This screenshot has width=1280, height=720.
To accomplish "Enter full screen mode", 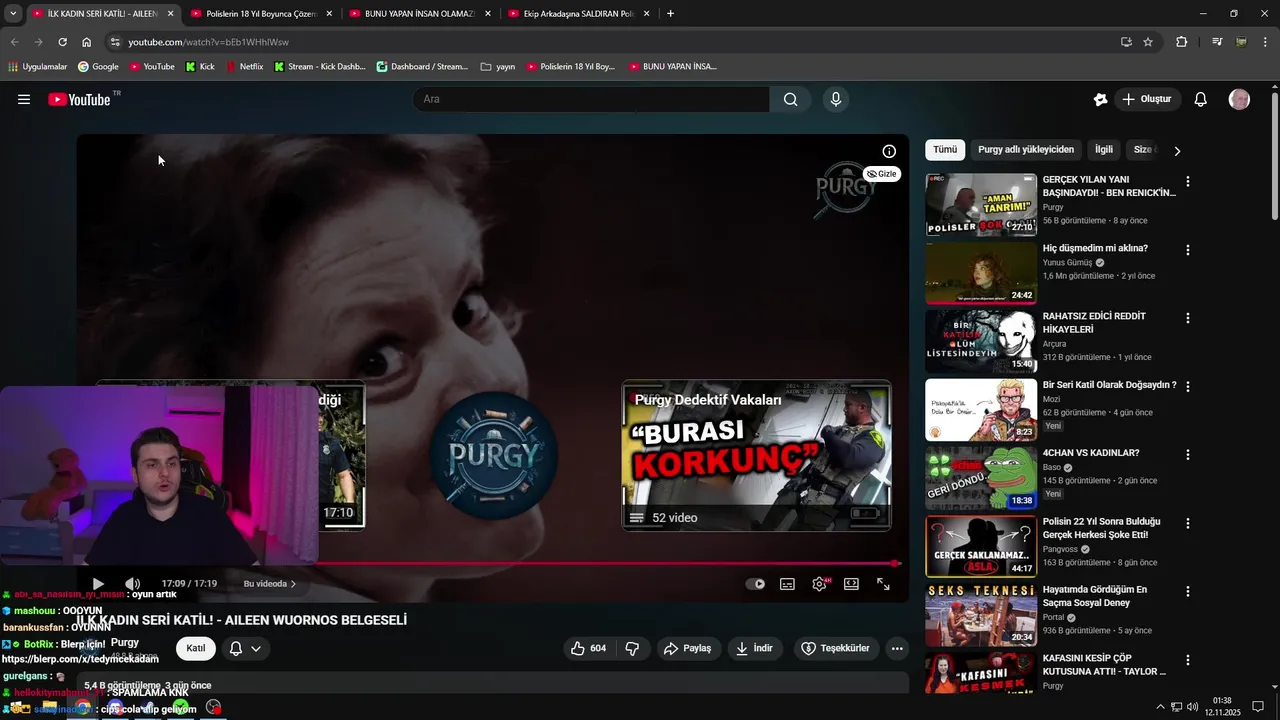I will pos(883,584).
